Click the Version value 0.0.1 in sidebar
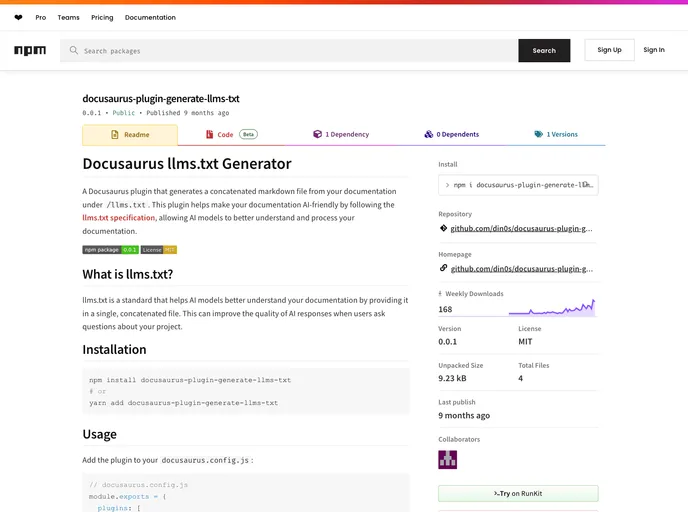This screenshot has height=512, width=688. tap(448, 341)
